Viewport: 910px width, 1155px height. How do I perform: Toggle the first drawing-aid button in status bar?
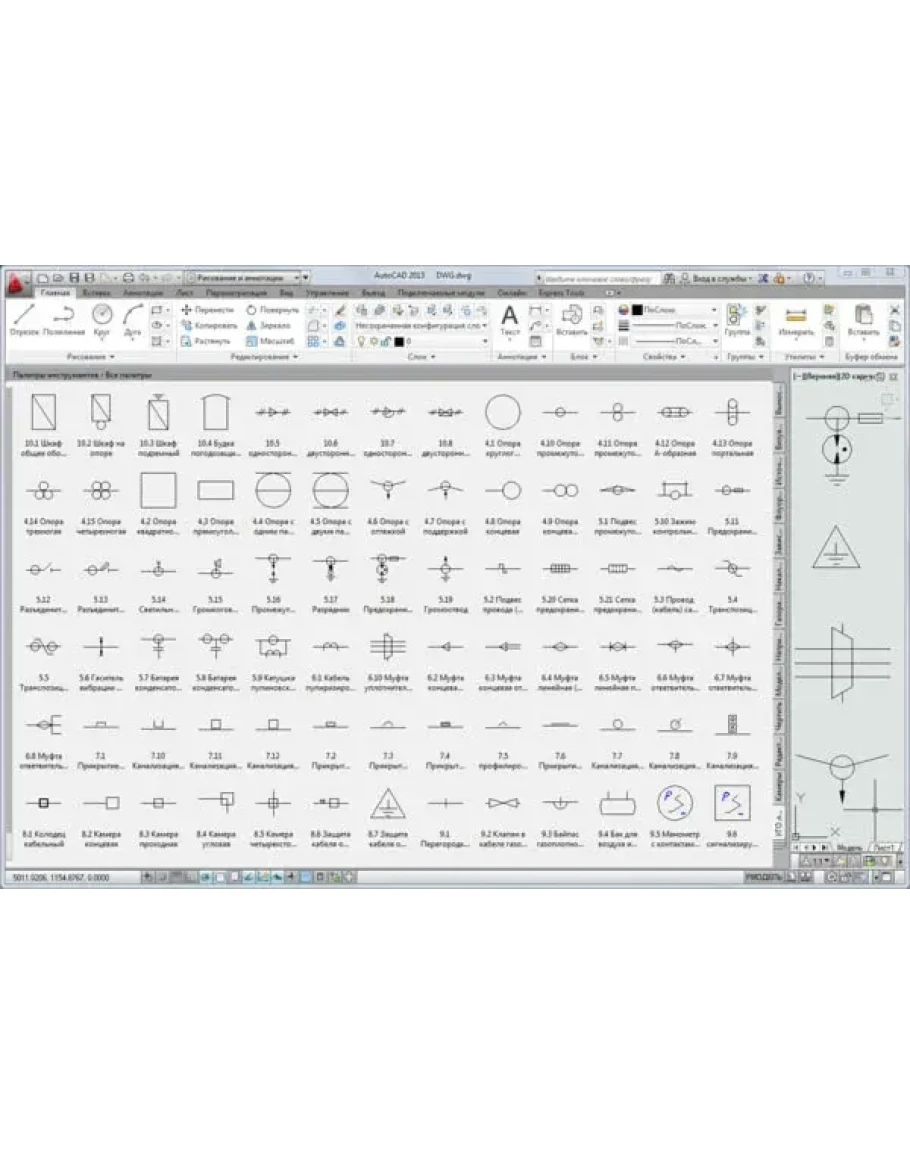point(147,877)
